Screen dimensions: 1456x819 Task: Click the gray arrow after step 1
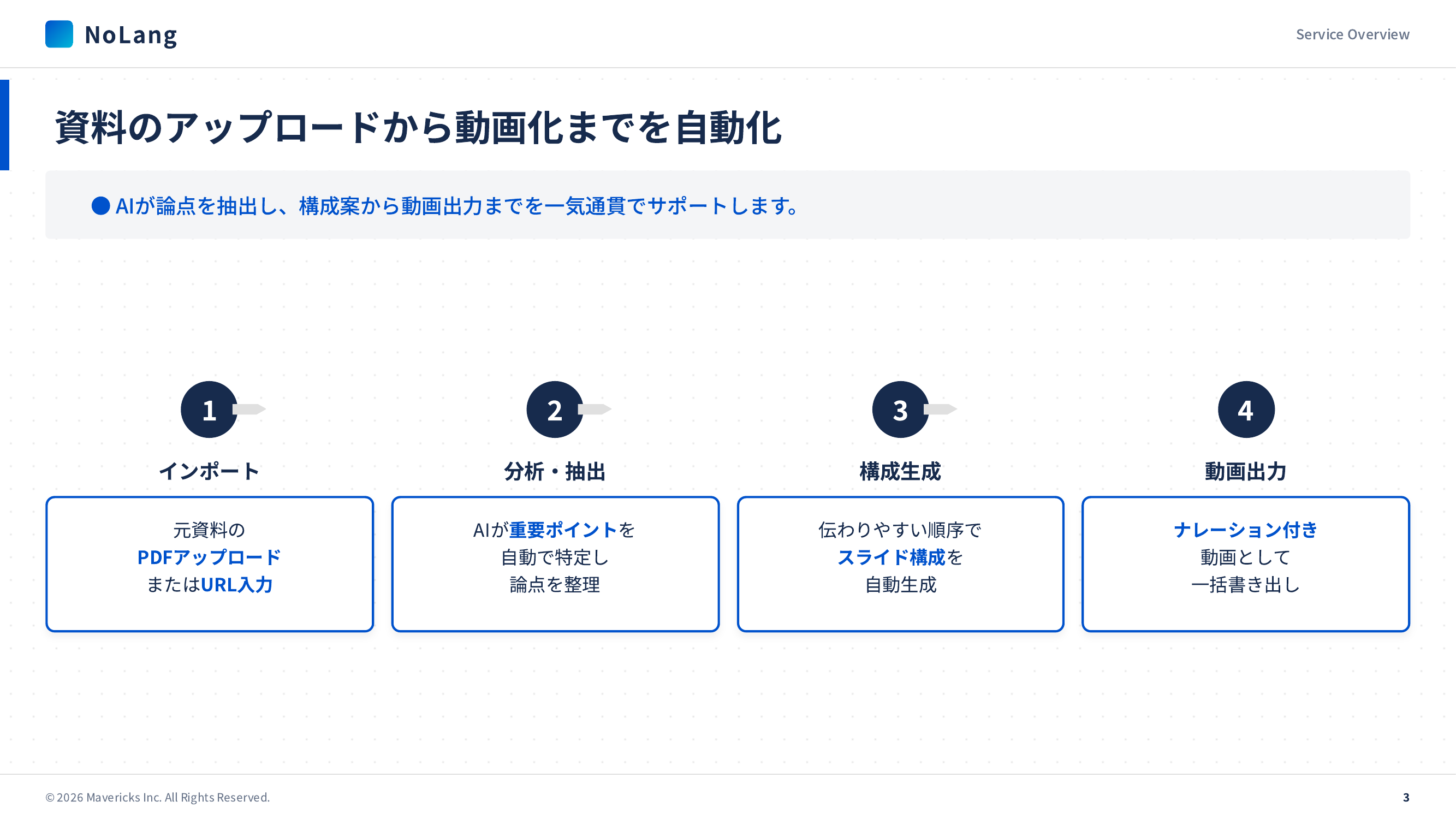click(x=251, y=408)
